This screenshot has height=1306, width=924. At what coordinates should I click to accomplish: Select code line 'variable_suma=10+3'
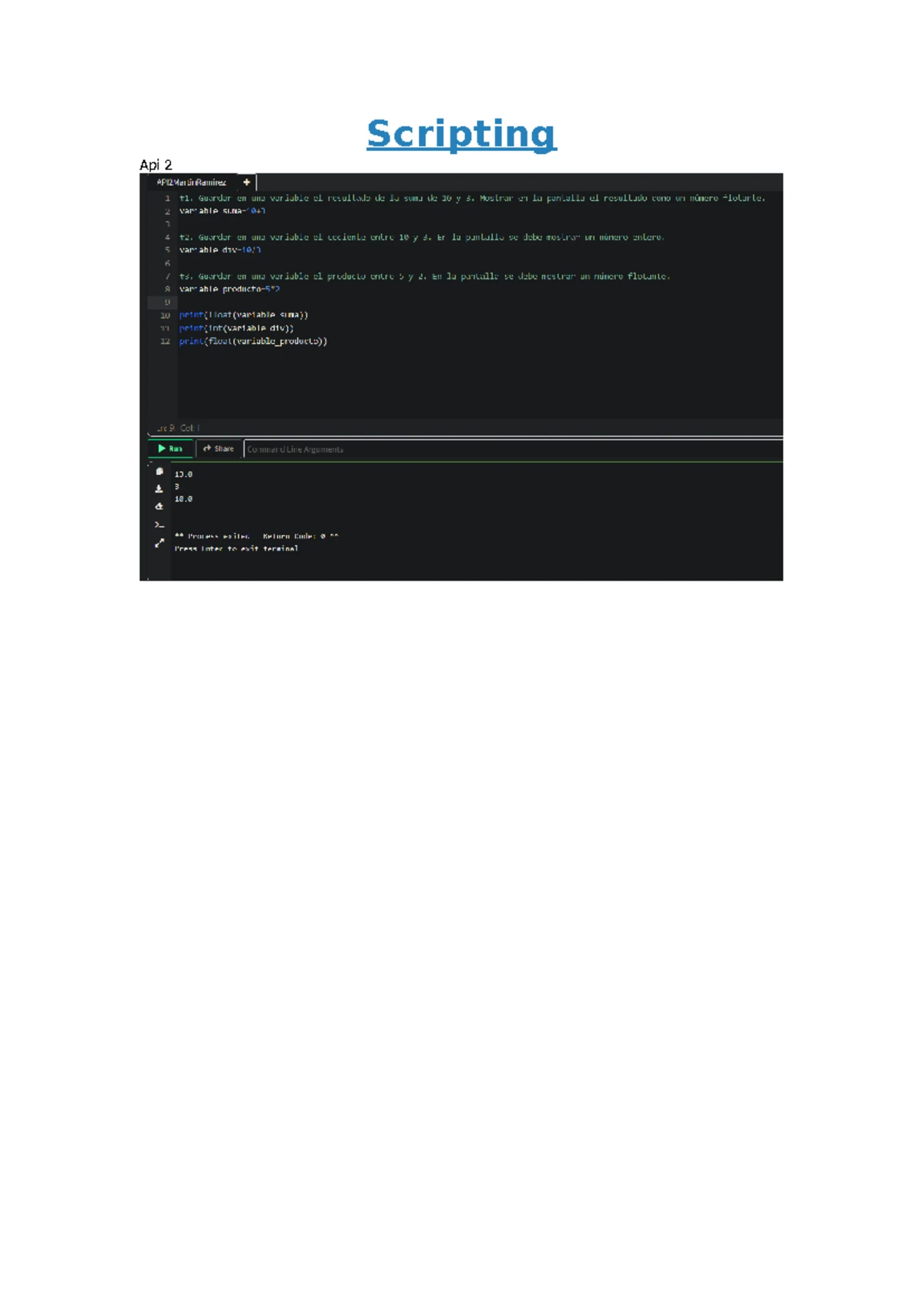(223, 211)
